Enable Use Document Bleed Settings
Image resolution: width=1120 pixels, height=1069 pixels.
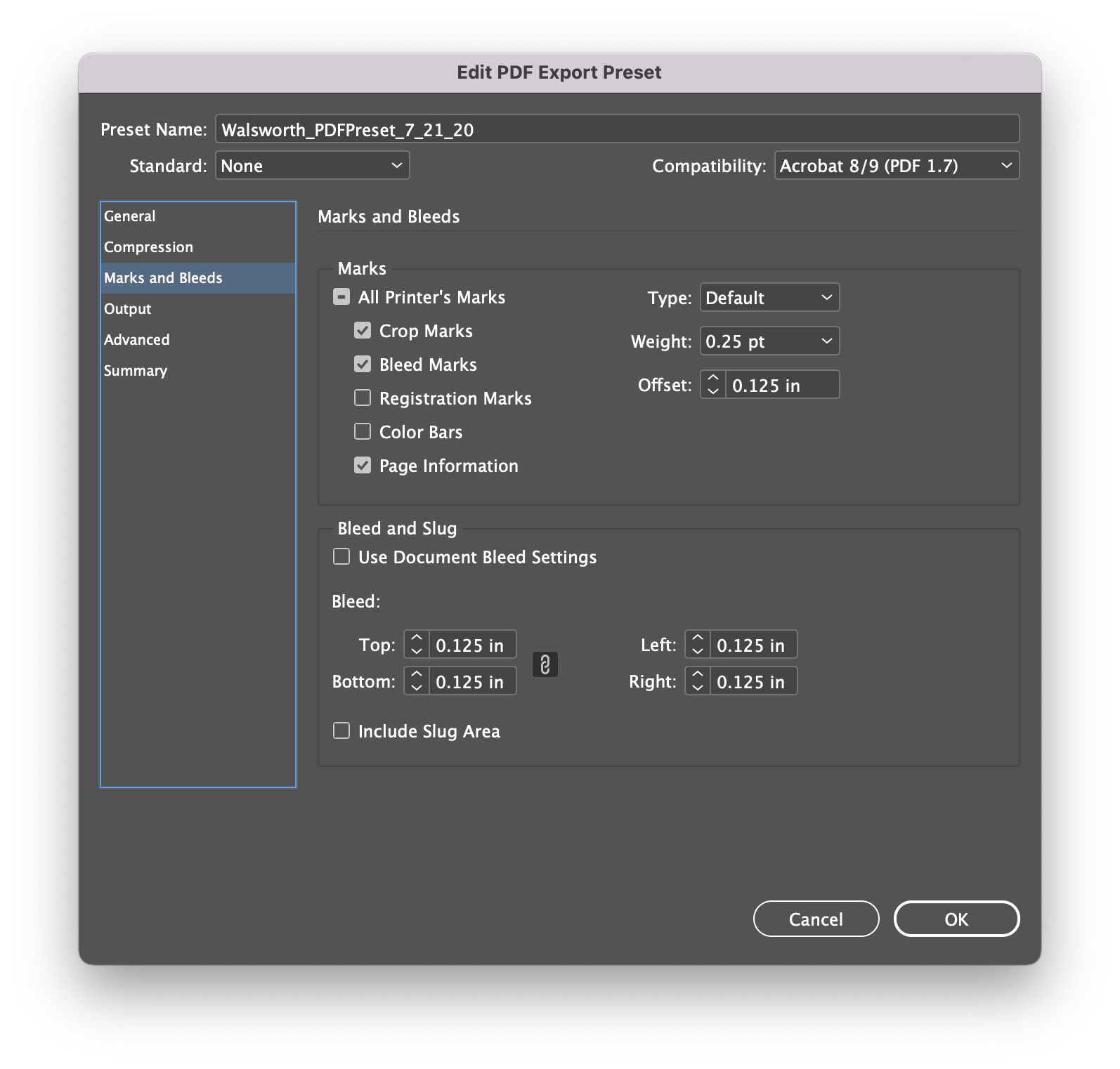[x=341, y=557]
